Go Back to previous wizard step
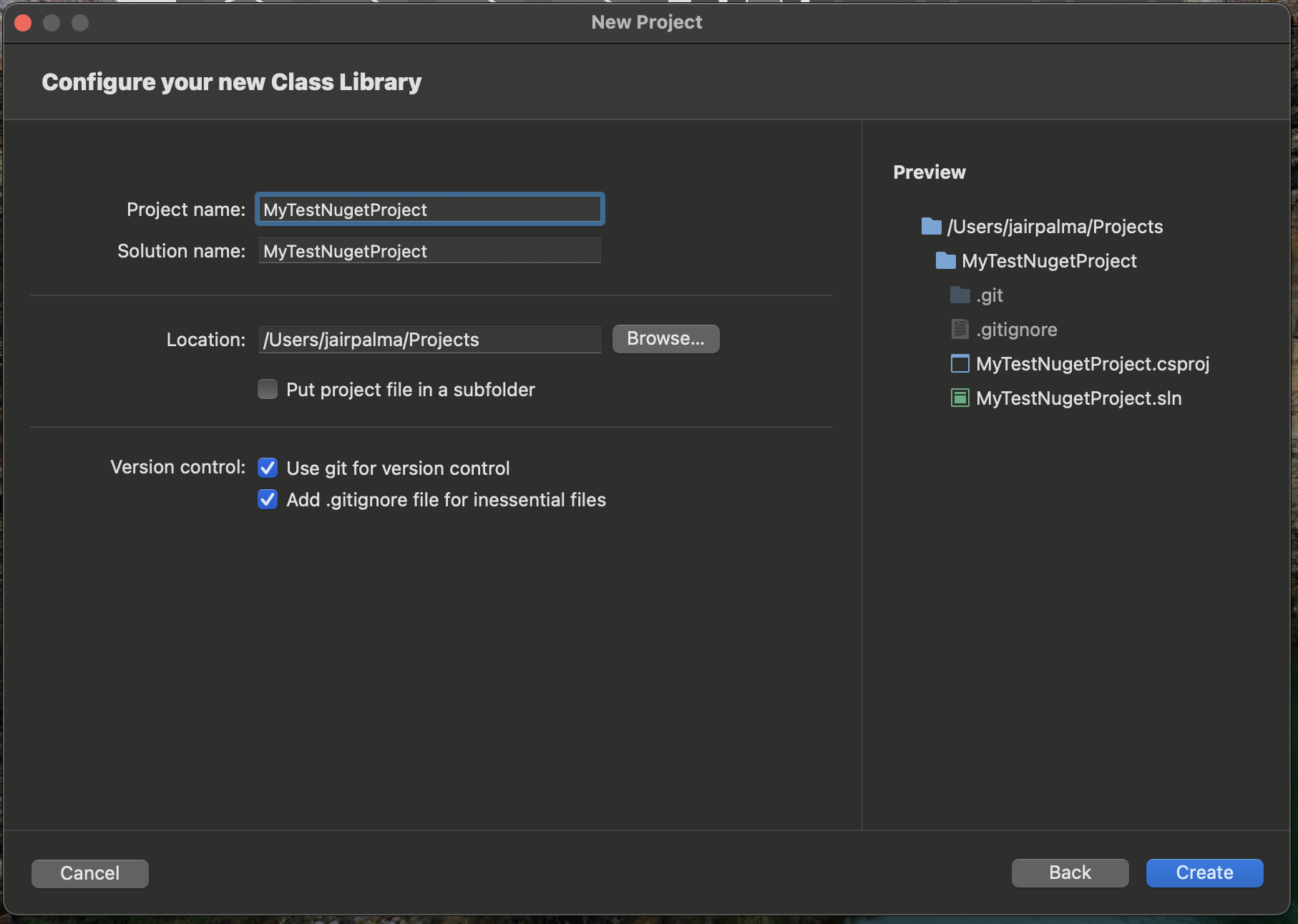 pyautogui.click(x=1070, y=873)
